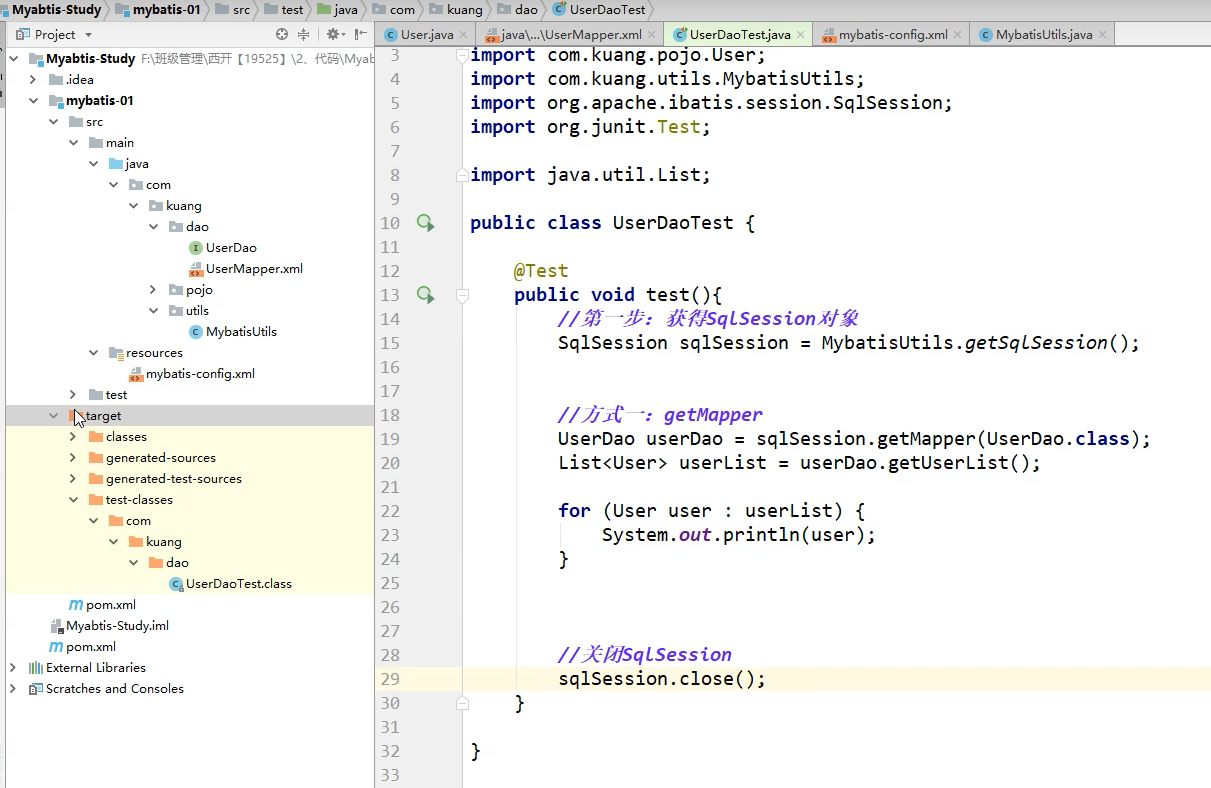
Task: Toggle the import block fold marker on line 8
Action: [x=462, y=175]
